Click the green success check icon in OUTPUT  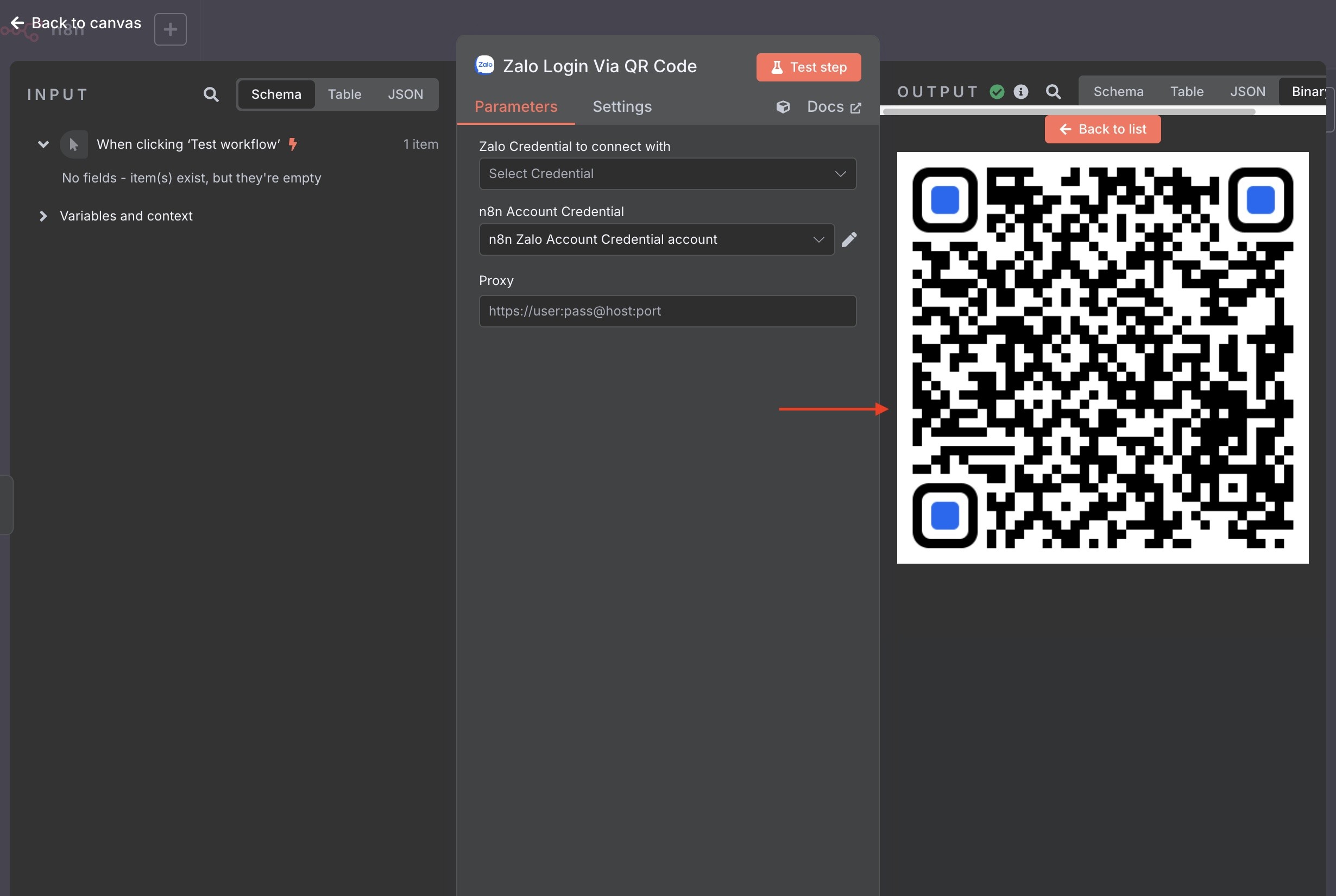click(x=997, y=92)
